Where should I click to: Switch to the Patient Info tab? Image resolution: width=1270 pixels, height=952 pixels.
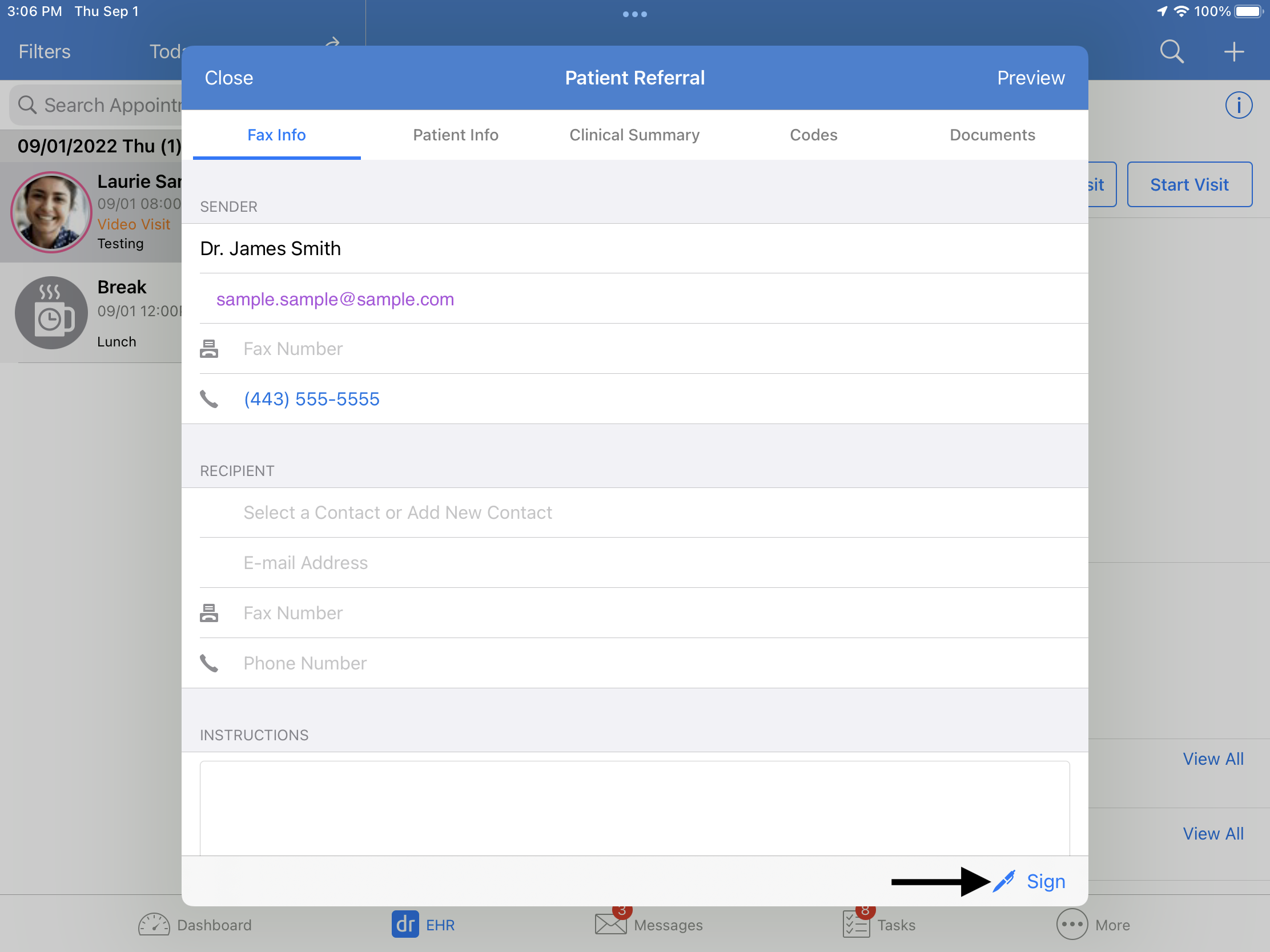pos(455,135)
